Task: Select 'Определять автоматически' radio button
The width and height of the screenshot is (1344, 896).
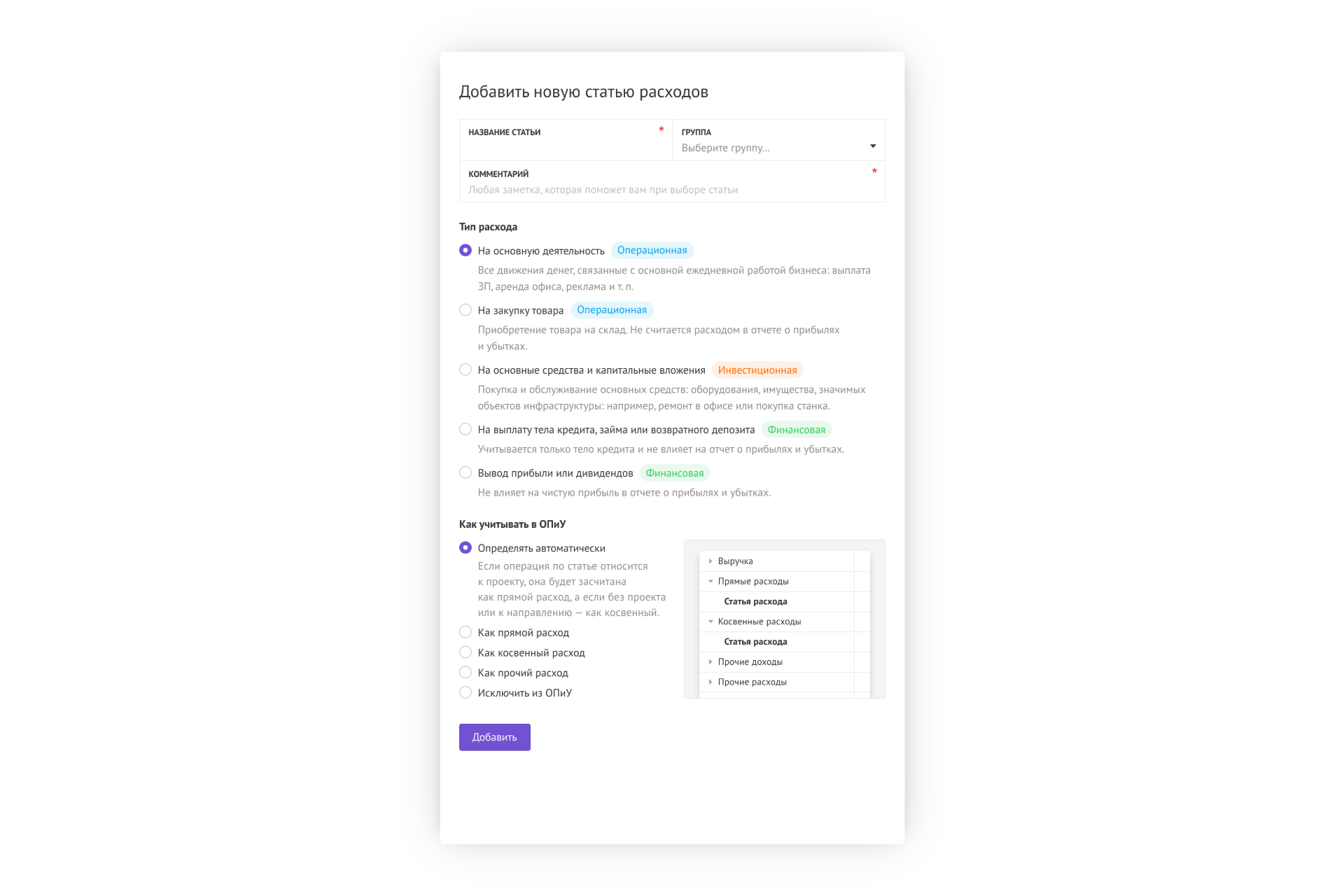Action: (x=465, y=547)
